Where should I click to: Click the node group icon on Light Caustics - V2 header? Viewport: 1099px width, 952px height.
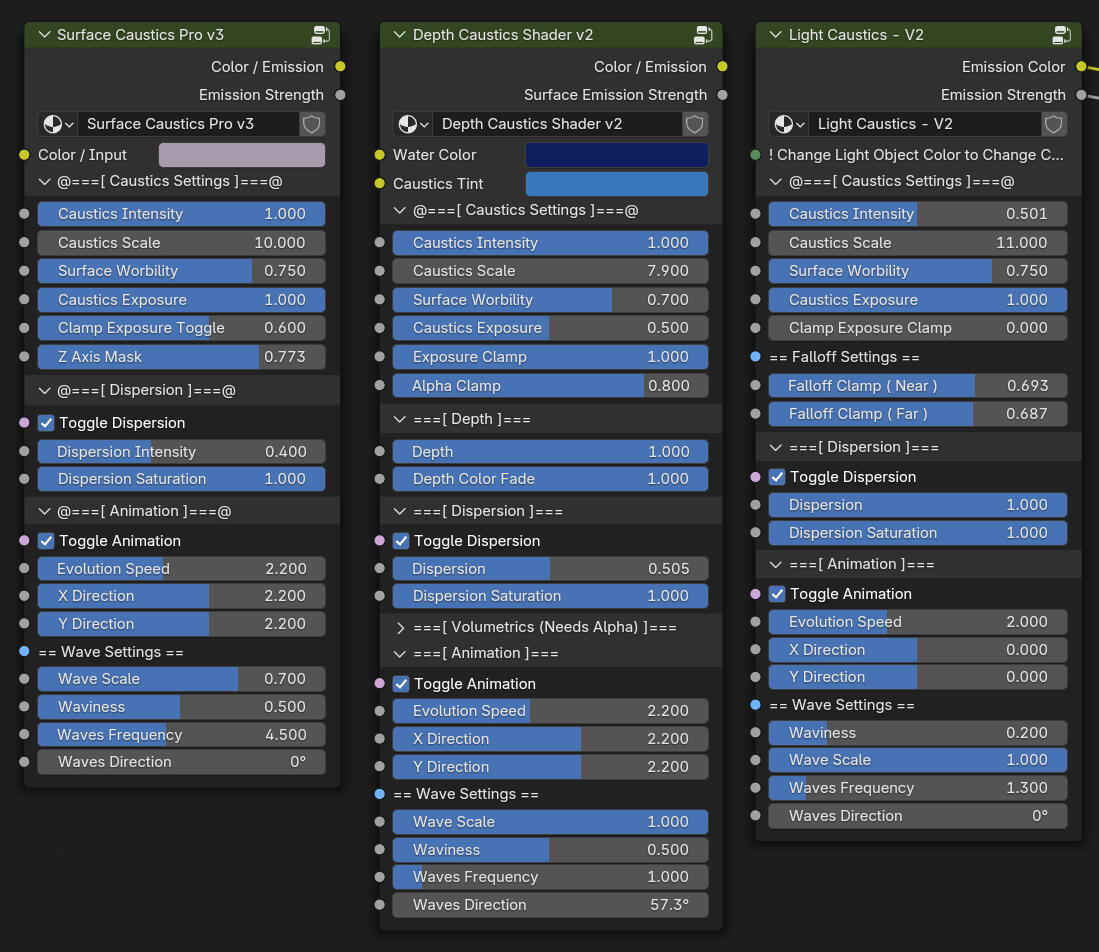[1062, 35]
